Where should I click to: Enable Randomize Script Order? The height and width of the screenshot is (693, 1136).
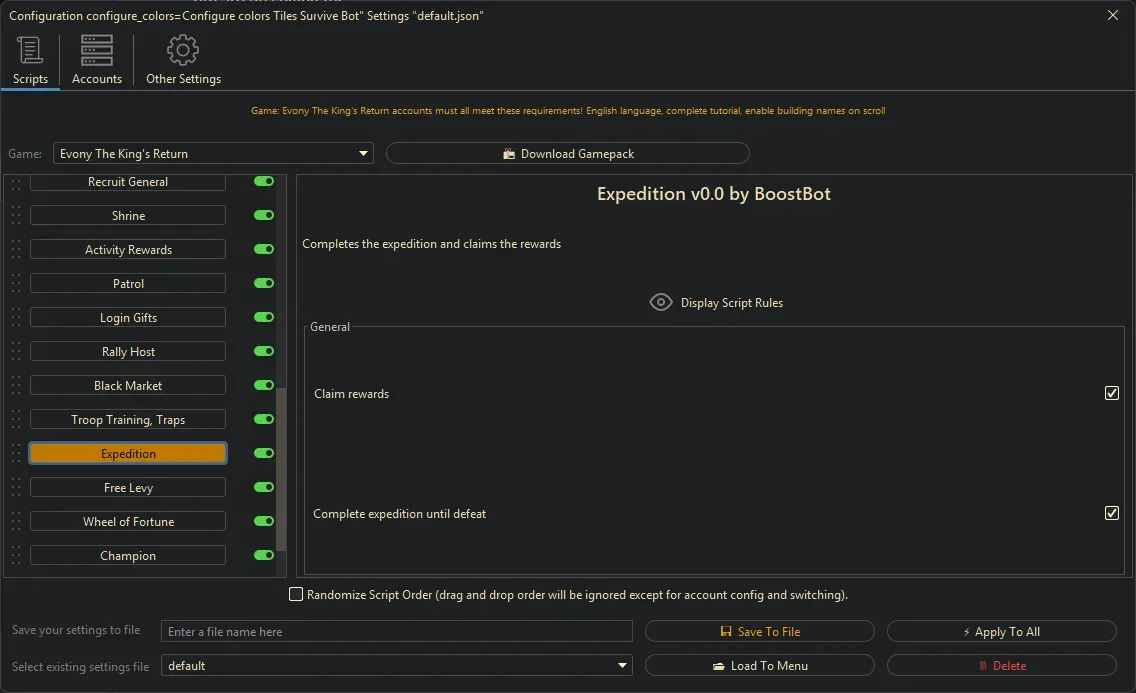(x=296, y=594)
